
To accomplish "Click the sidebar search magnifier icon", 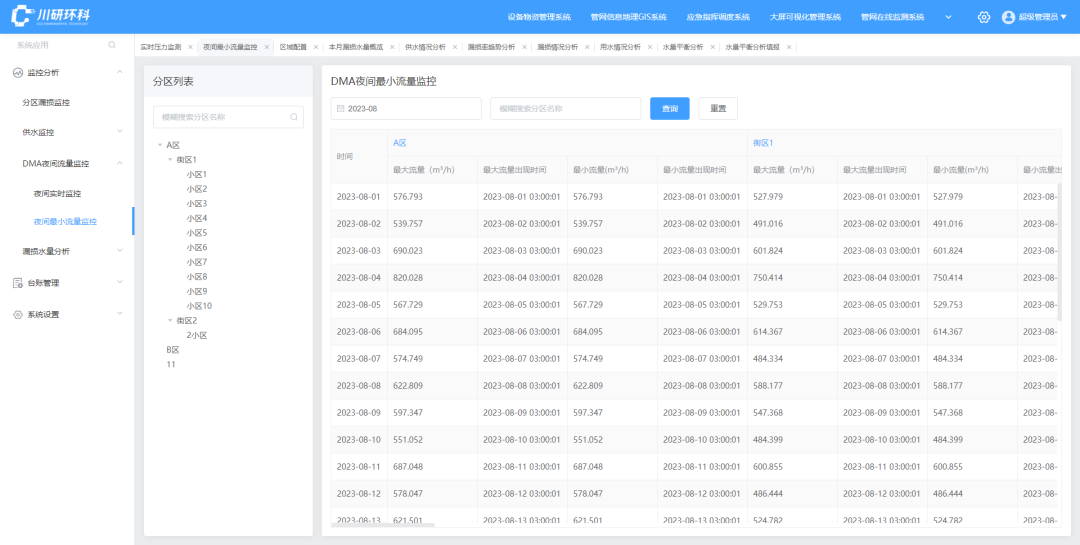I will tap(112, 45).
